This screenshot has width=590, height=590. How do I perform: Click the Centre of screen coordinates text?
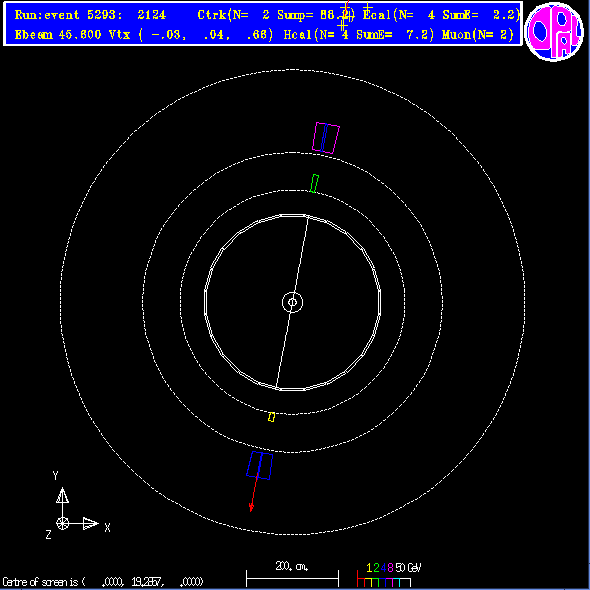[103, 582]
